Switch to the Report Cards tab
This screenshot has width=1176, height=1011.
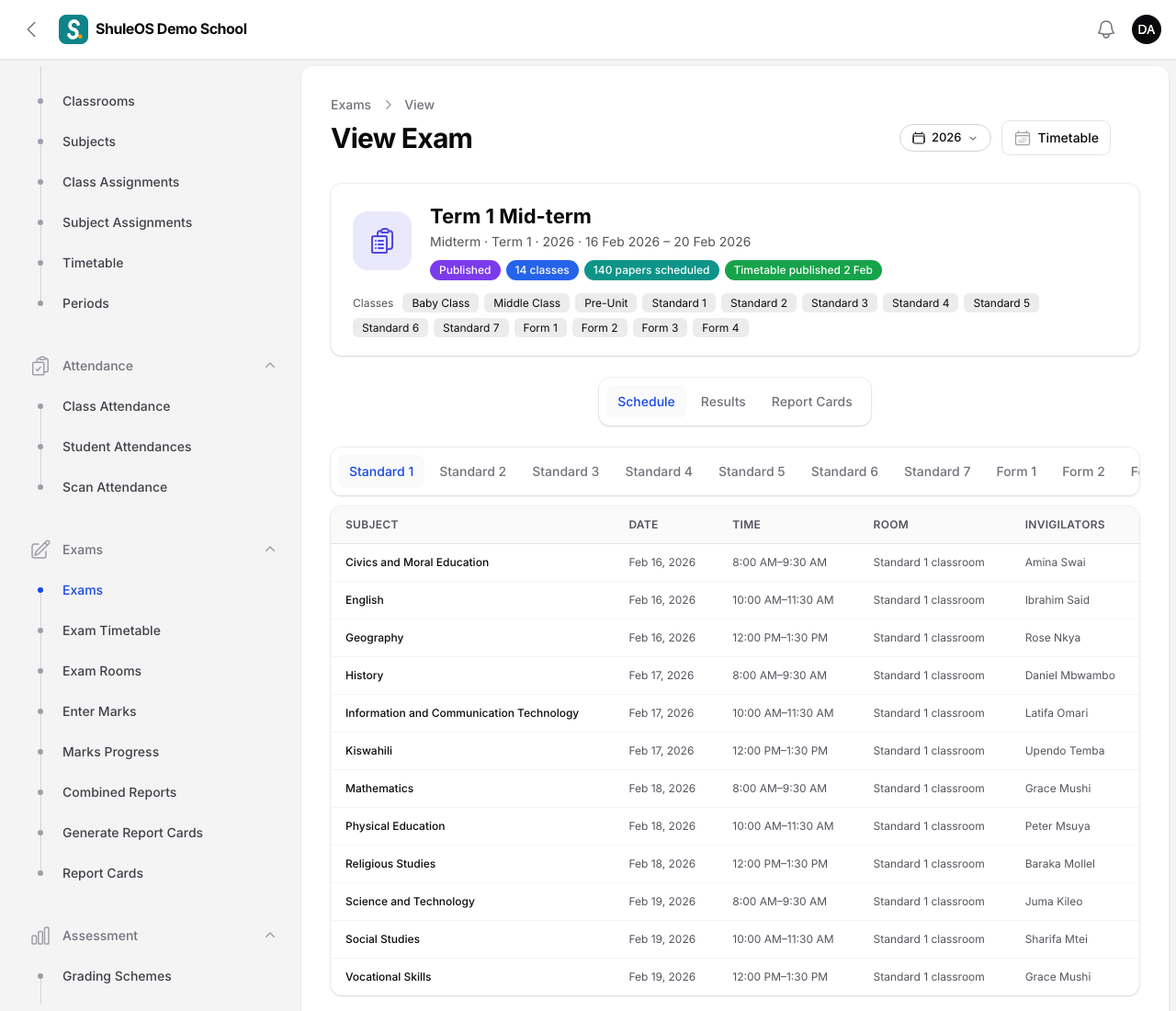point(812,402)
